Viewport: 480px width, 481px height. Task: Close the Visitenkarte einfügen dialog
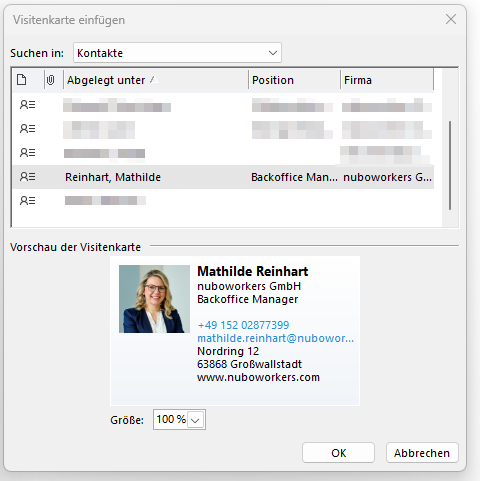point(451,19)
